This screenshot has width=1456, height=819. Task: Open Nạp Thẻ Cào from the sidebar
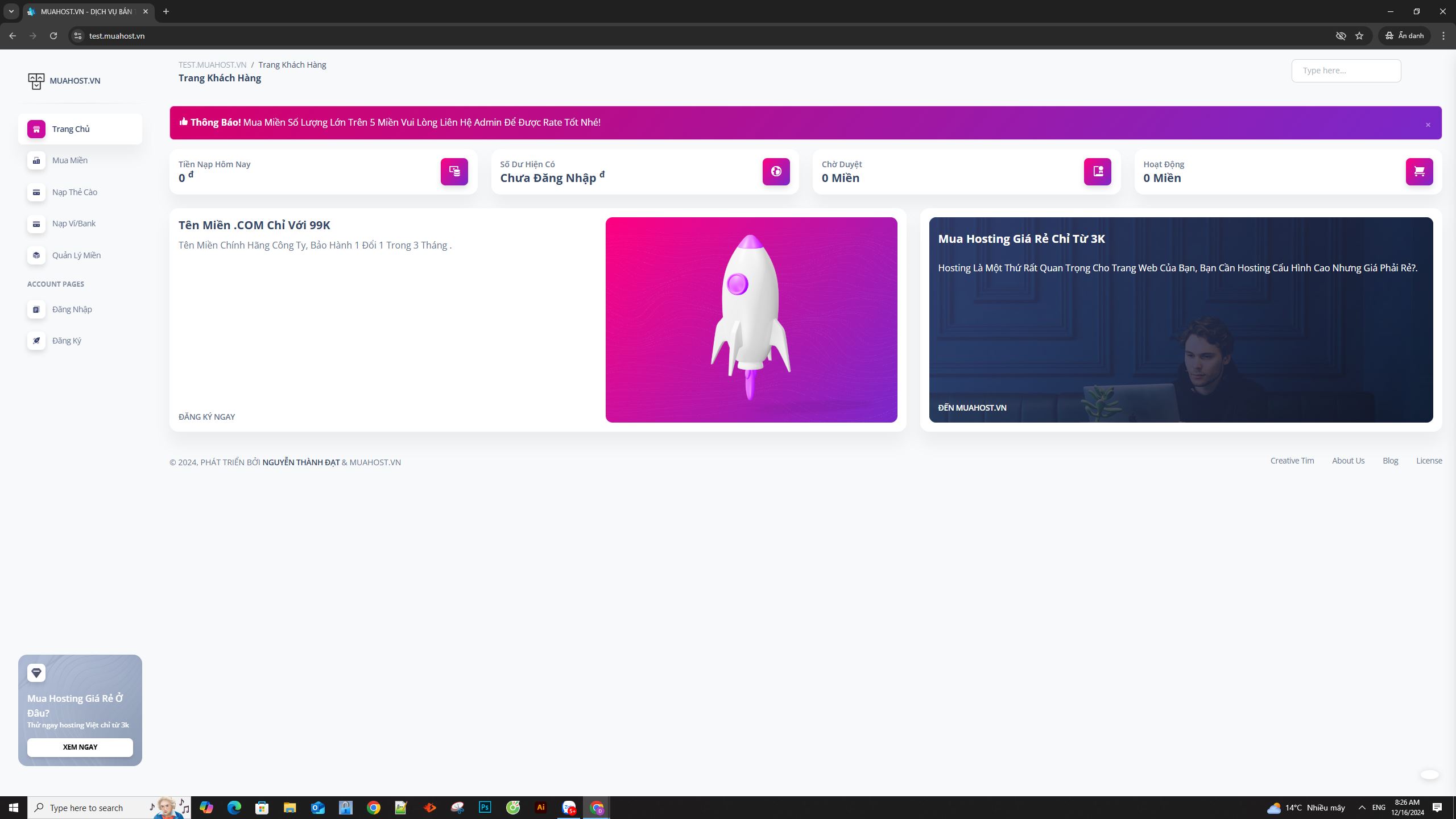(x=74, y=192)
